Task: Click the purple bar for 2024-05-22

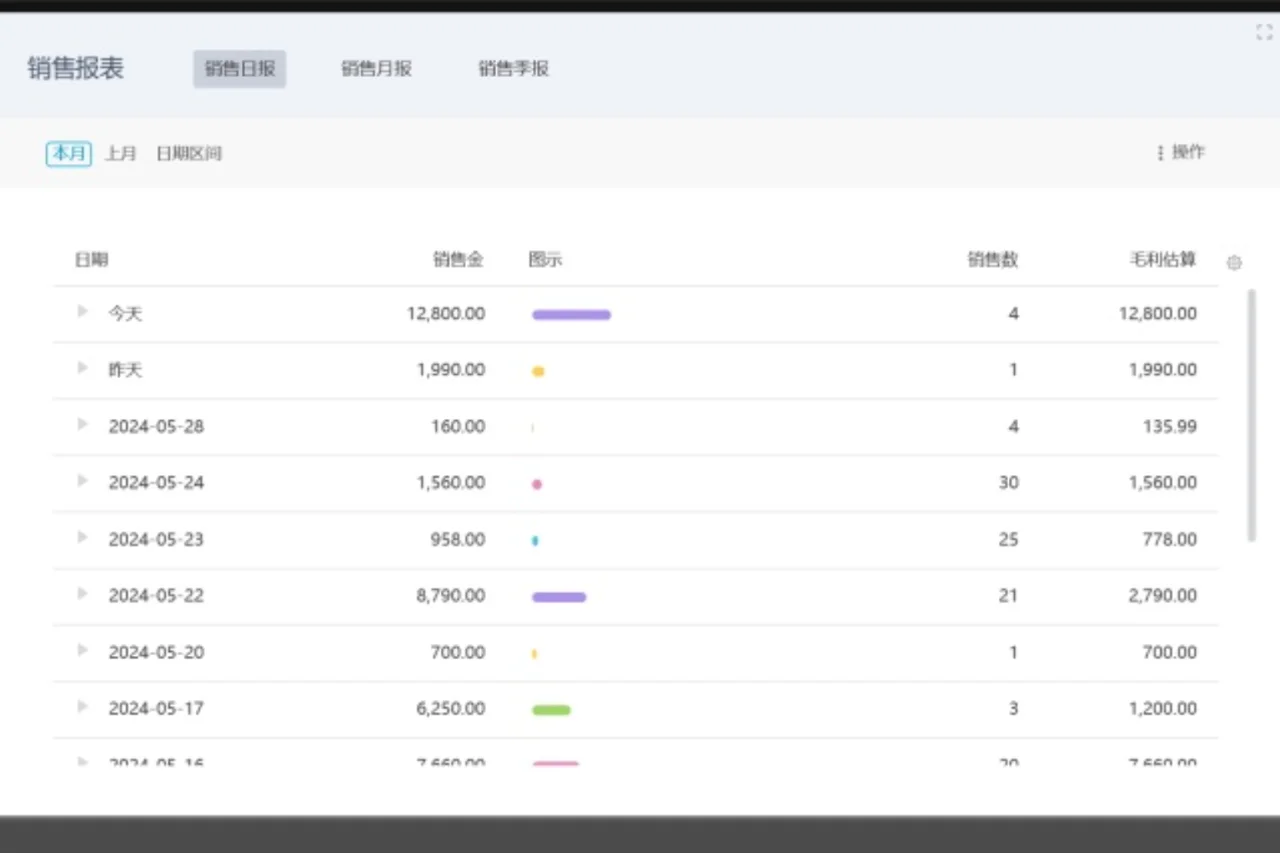Action: (x=559, y=597)
